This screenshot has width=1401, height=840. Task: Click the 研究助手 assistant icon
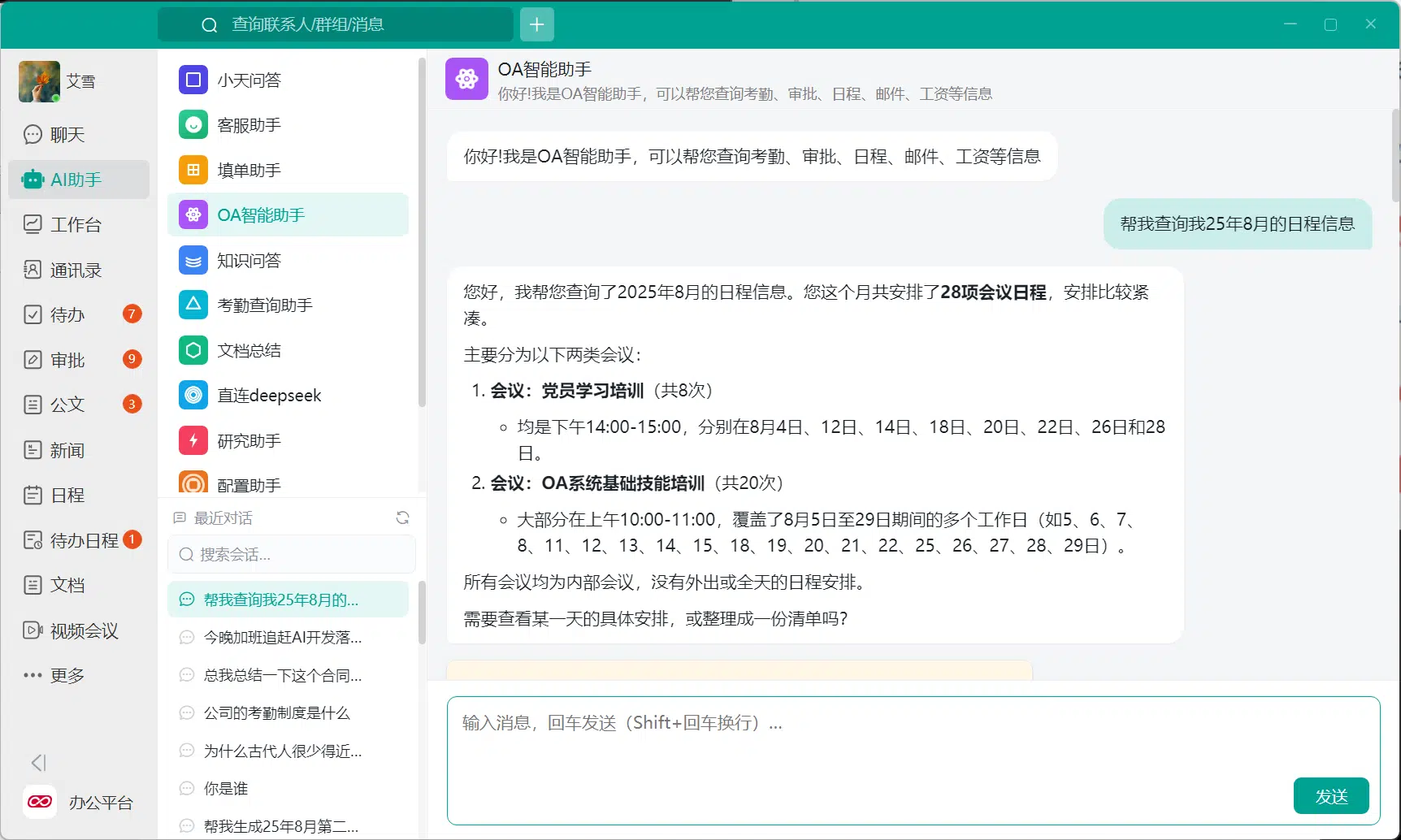coord(193,440)
